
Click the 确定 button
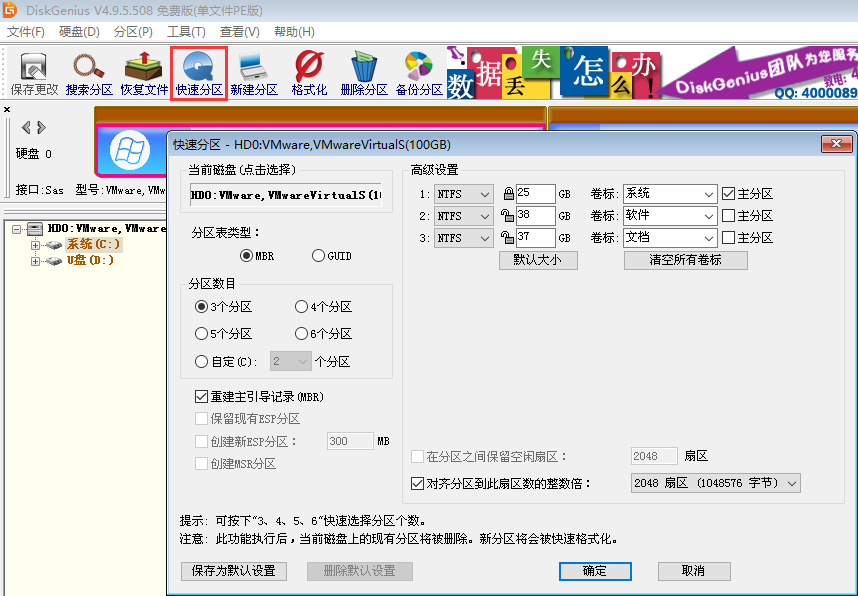pyautogui.click(x=595, y=571)
